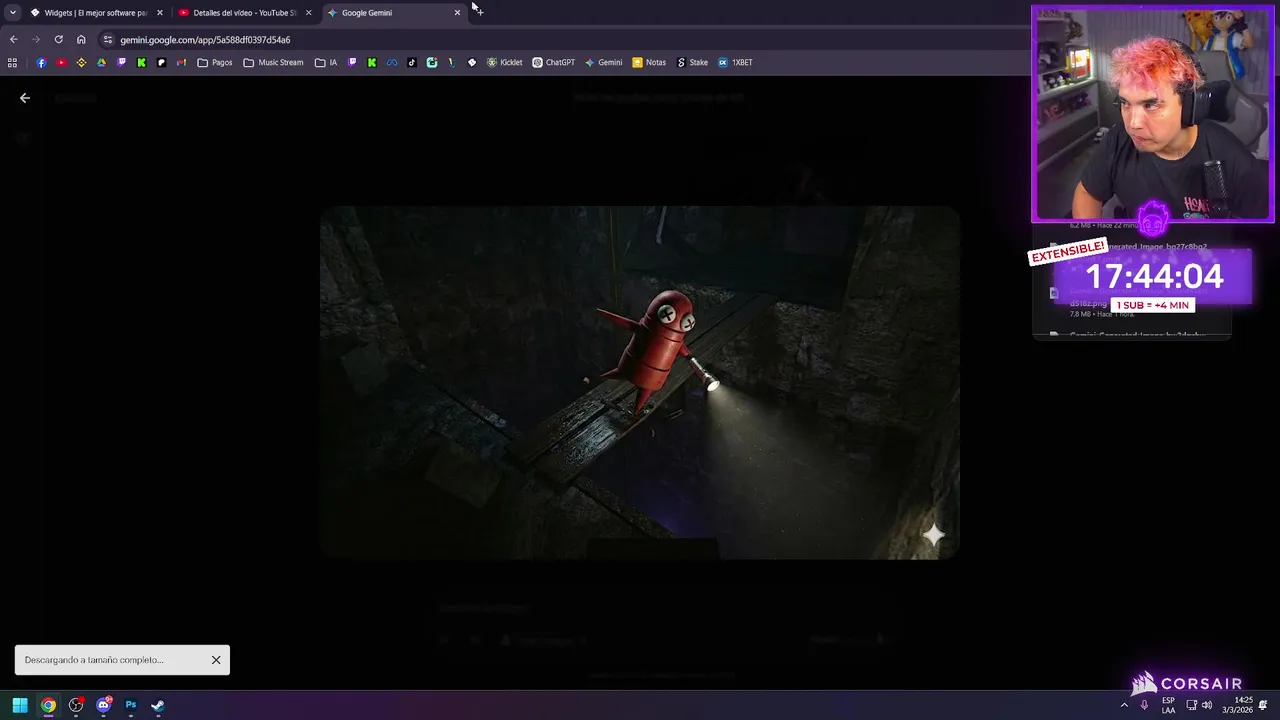Open the Music Stream bookmarks folder
Screen dimensions: 1280x720
[x=273, y=62]
